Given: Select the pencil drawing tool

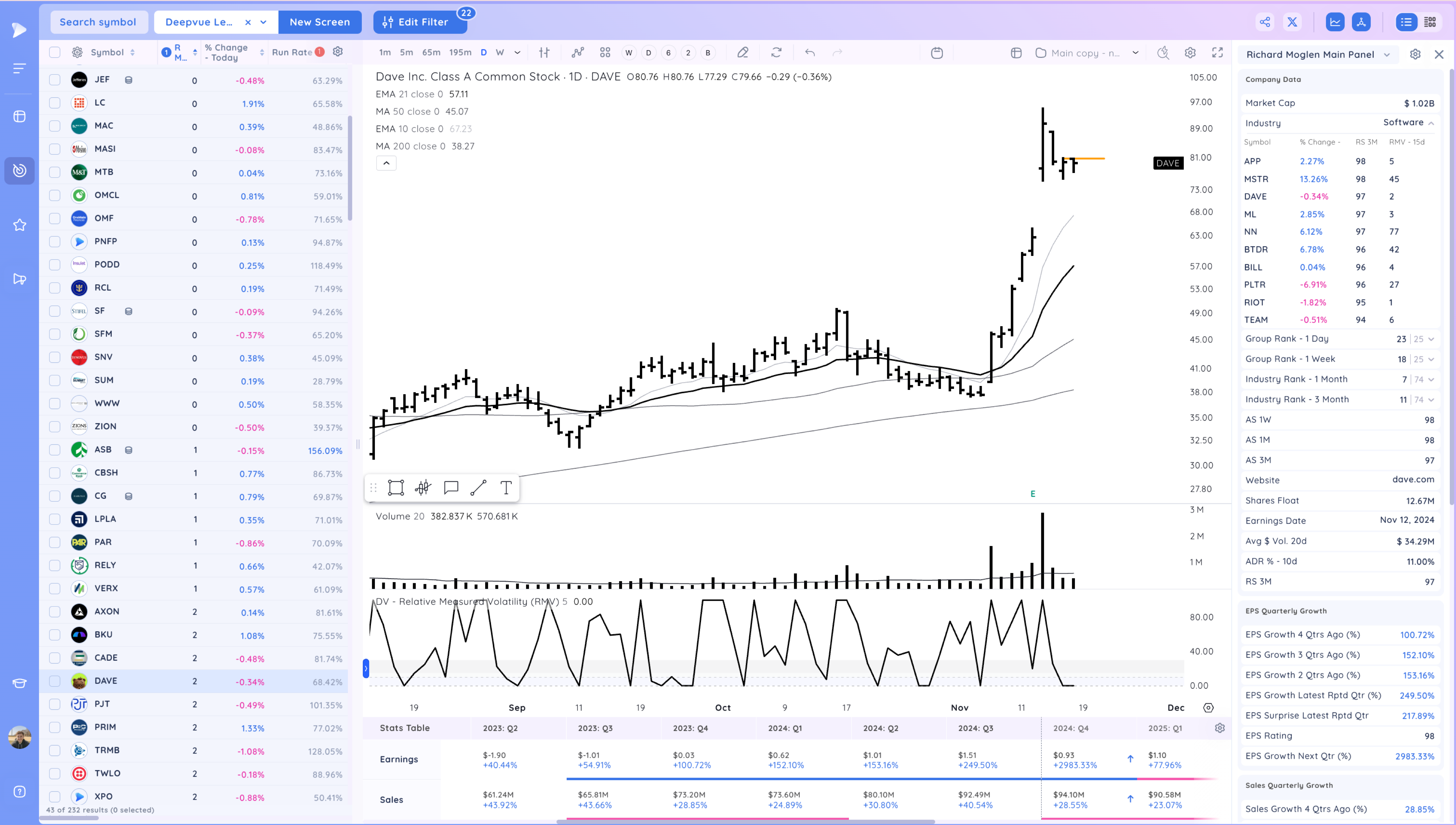Looking at the screenshot, I should tap(743, 53).
